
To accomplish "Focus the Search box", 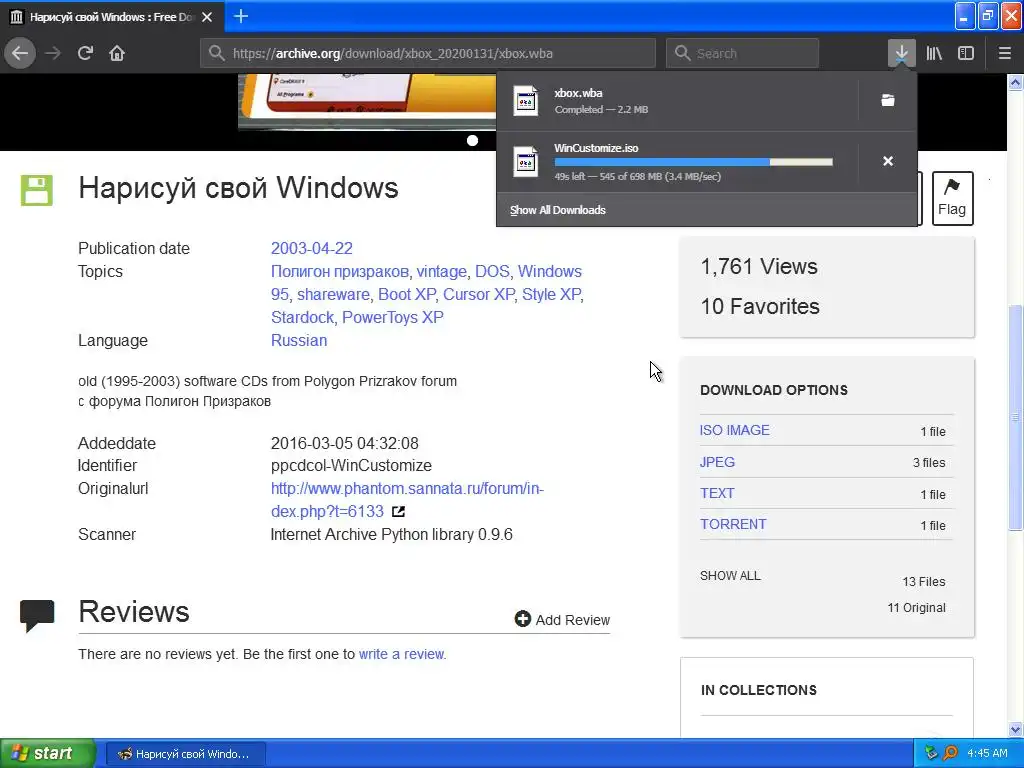I will (x=742, y=53).
